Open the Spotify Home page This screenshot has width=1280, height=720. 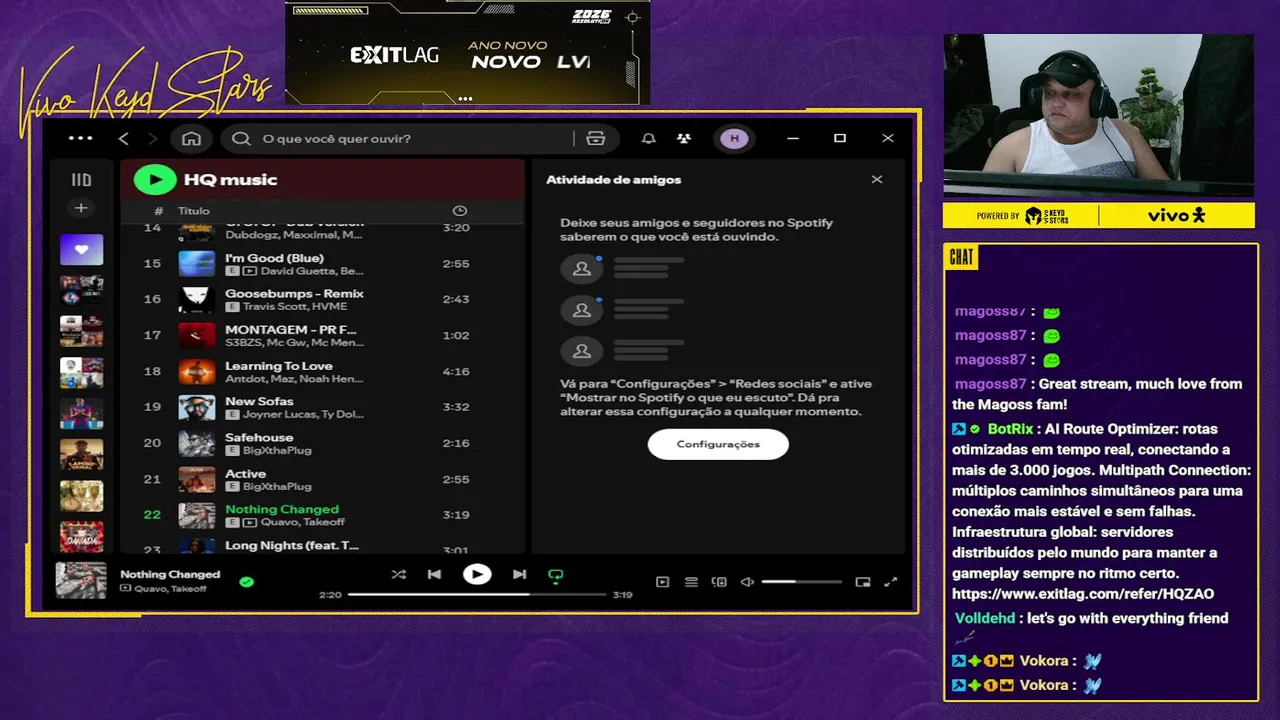191,138
